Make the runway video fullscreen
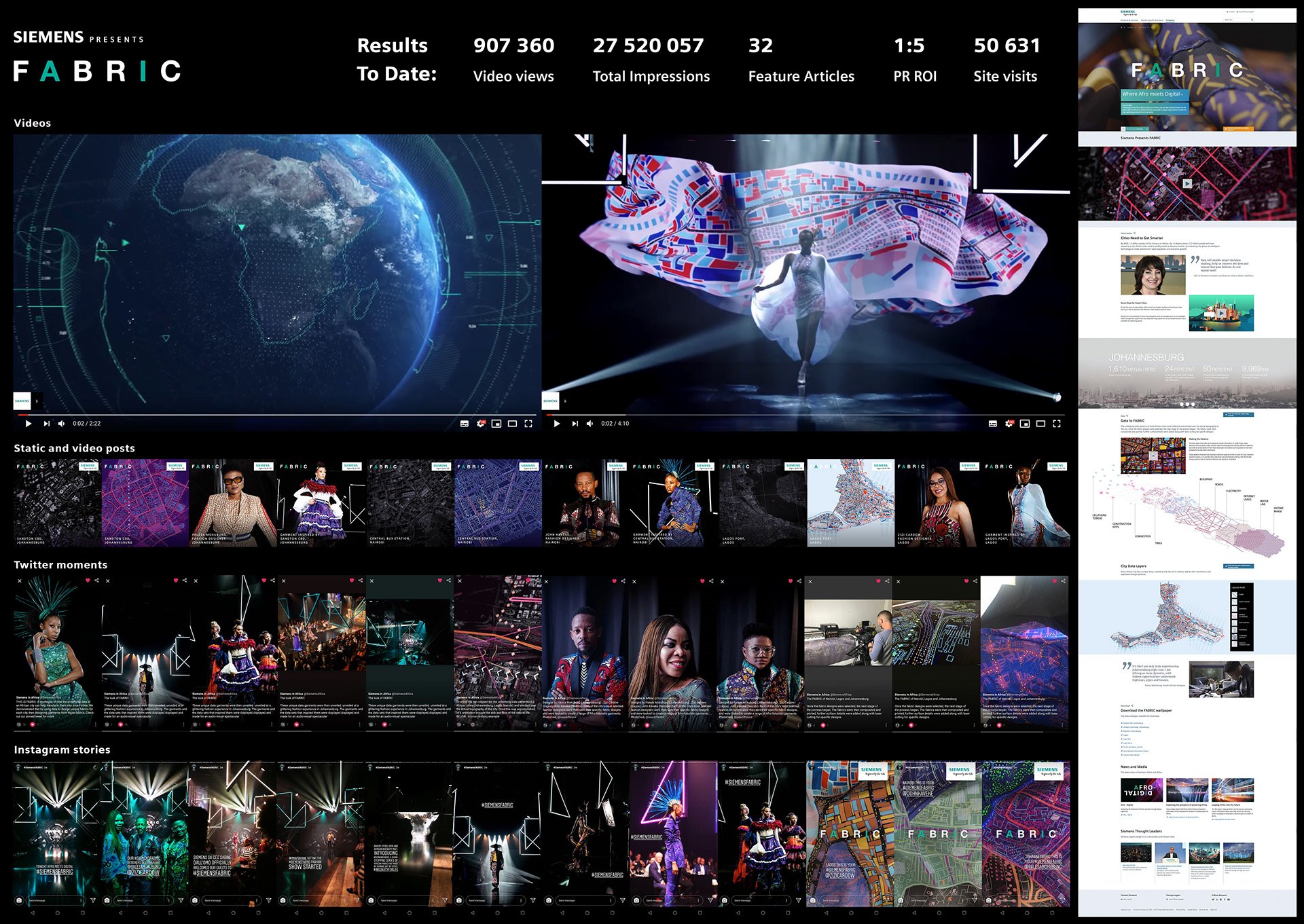 click(1057, 424)
